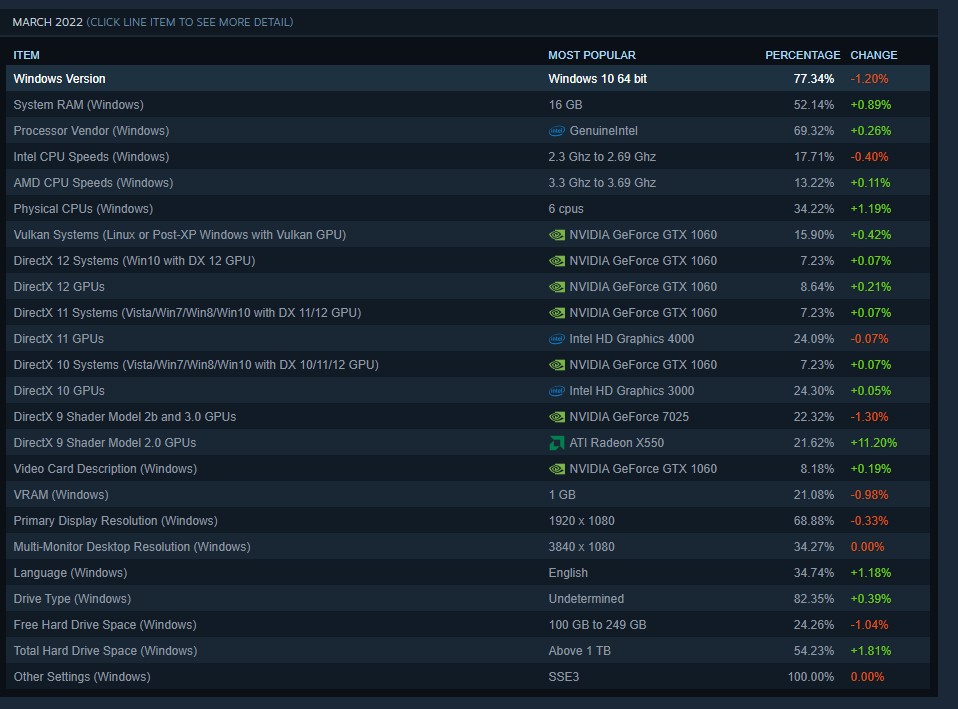Click NVIDIA logo beside GeForce 7025
The height and width of the screenshot is (709, 958).
[x=557, y=417]
